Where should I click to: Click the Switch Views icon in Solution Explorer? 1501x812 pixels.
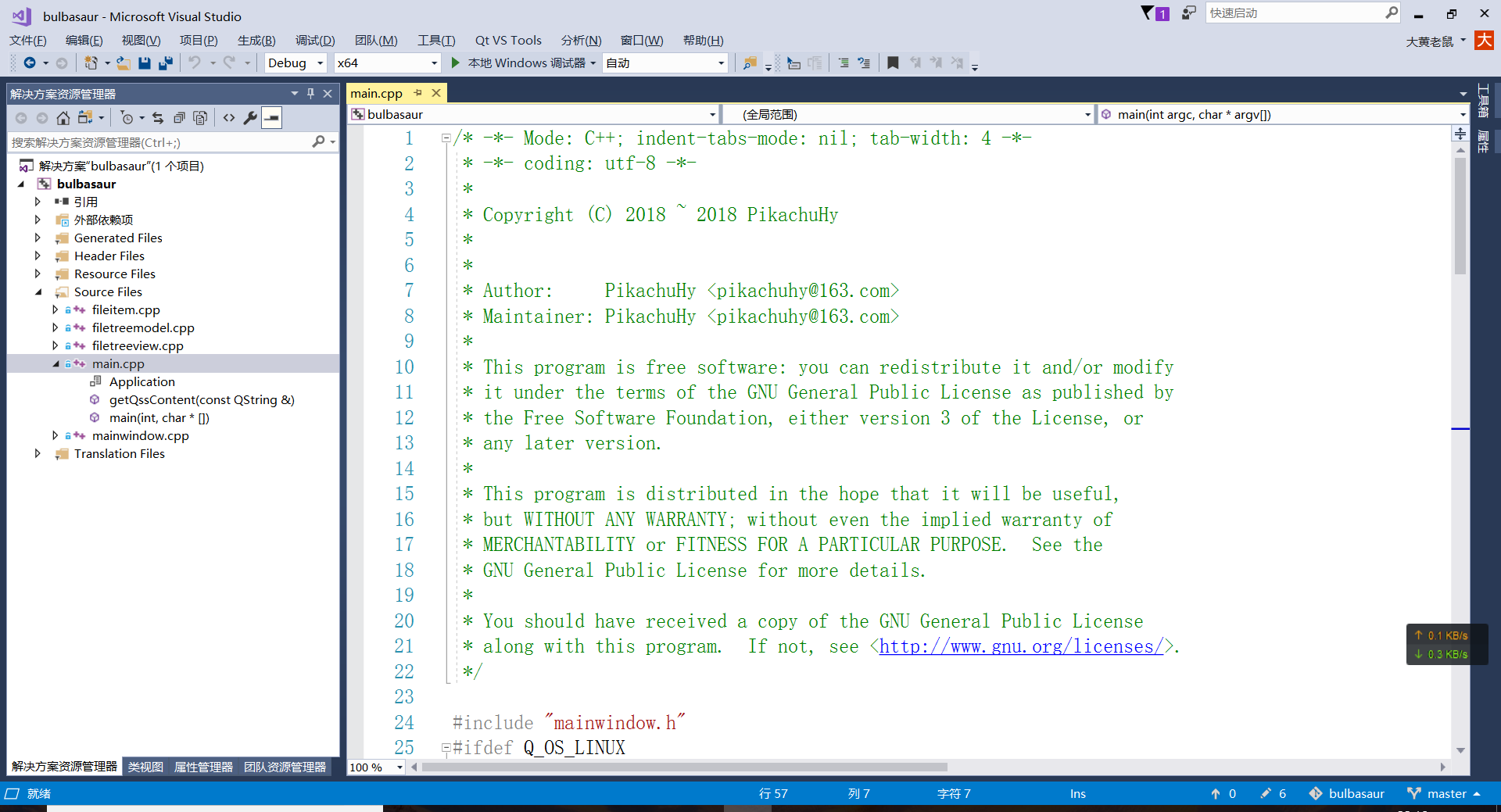pyautogui.click(x=84, y=118)
